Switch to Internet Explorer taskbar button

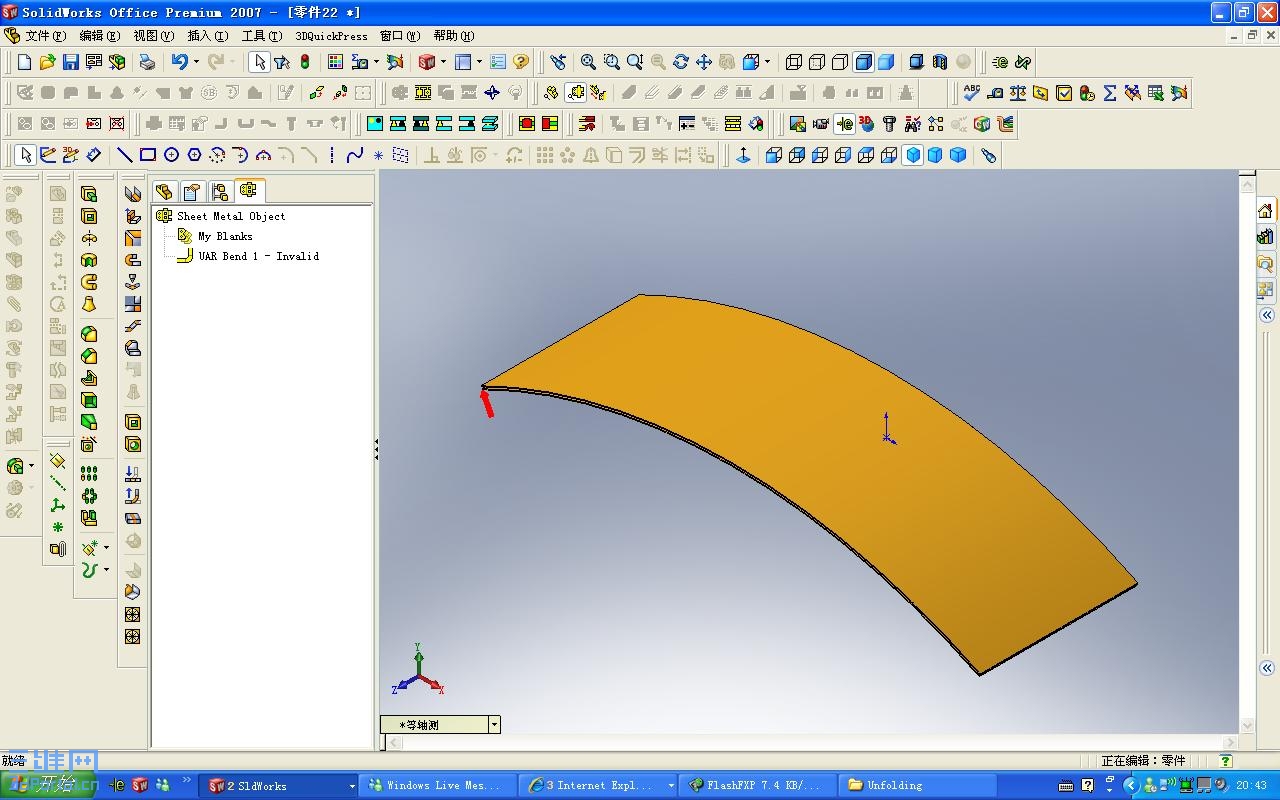click(x=598, y=786)
